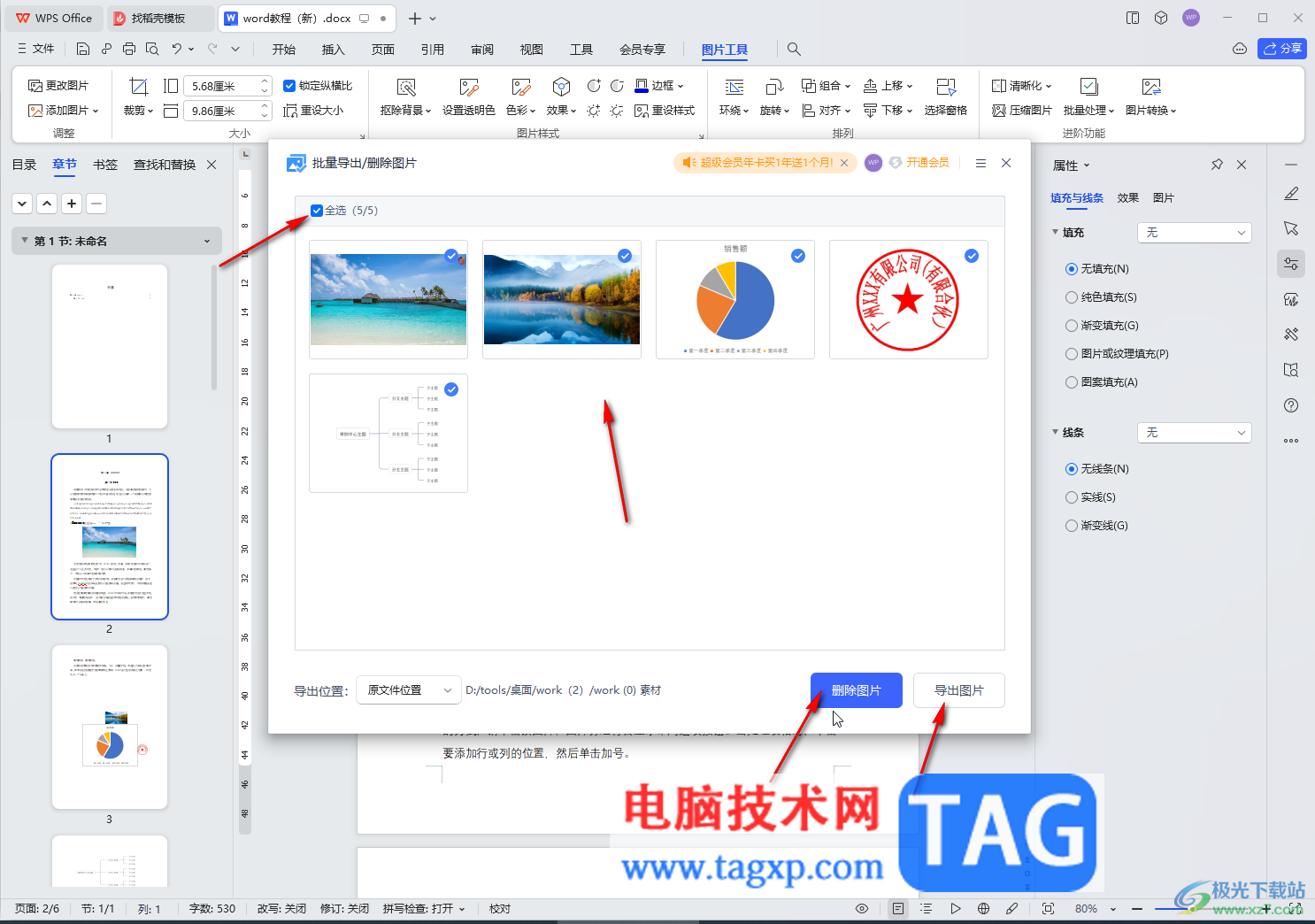Open the 文件 menu

pyautogui.click(x=35, y=49)
